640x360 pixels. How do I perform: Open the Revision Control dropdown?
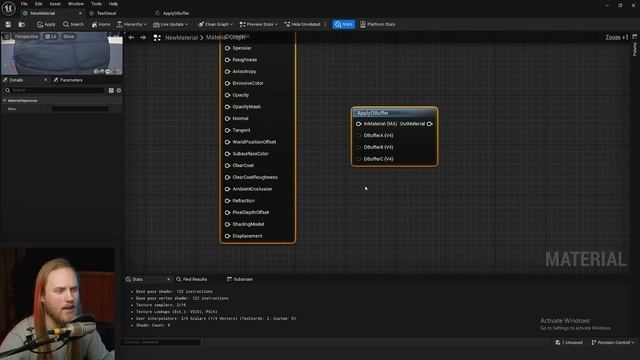pyautogui.click(x=613, y=342)
